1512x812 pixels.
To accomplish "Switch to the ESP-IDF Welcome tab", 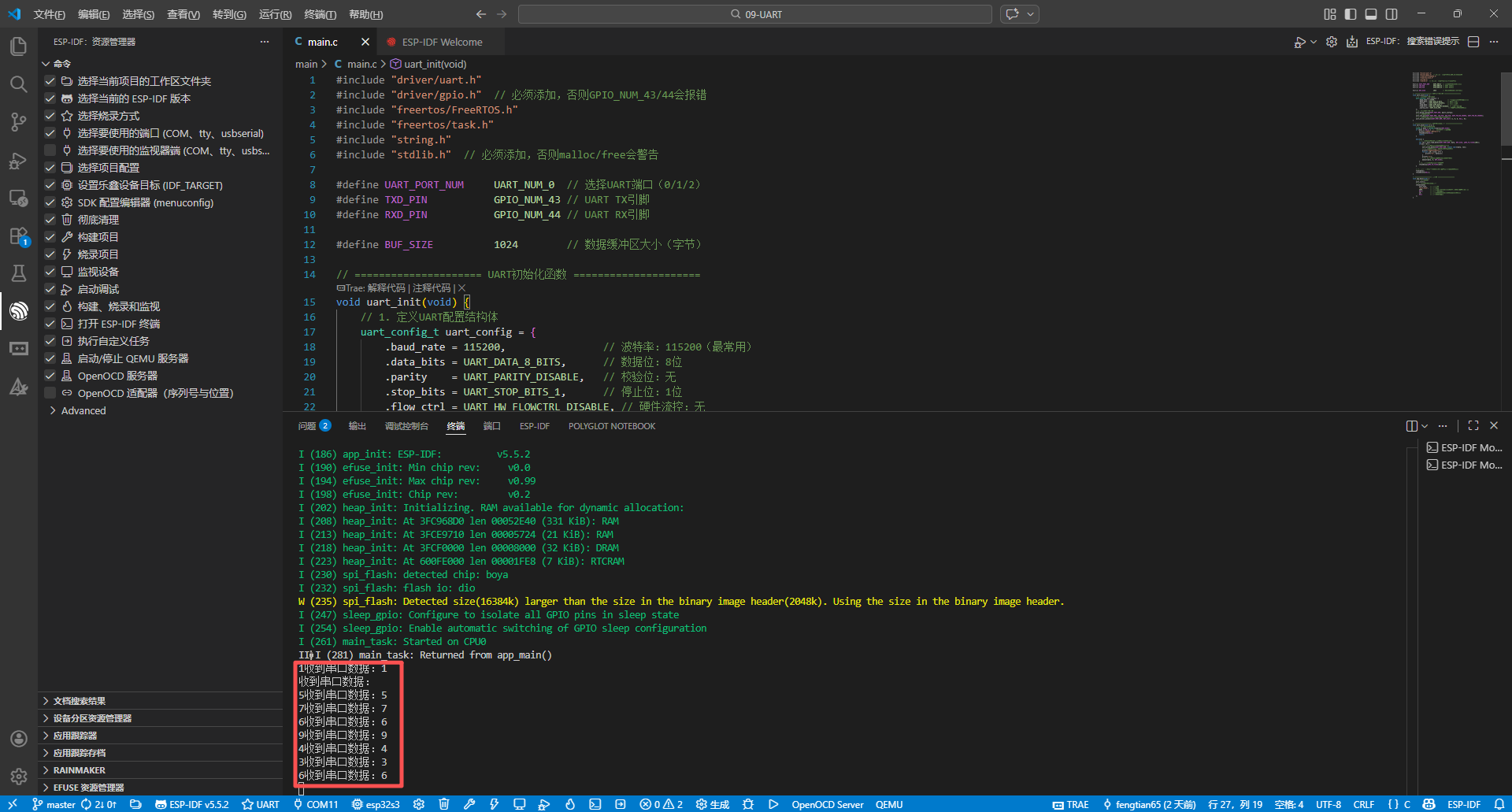I will (442, 42).
